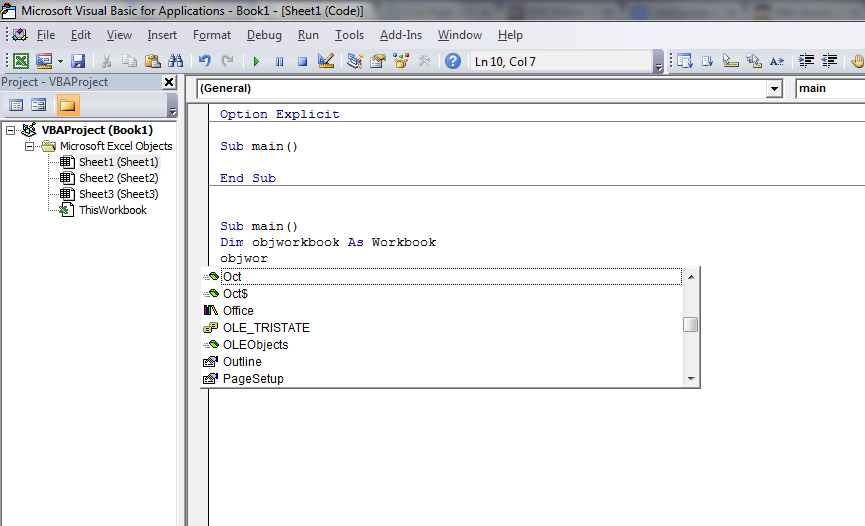Open Project Explorer toolbar icon
This screenshot has height=526, width=865.
pos(355,61)
